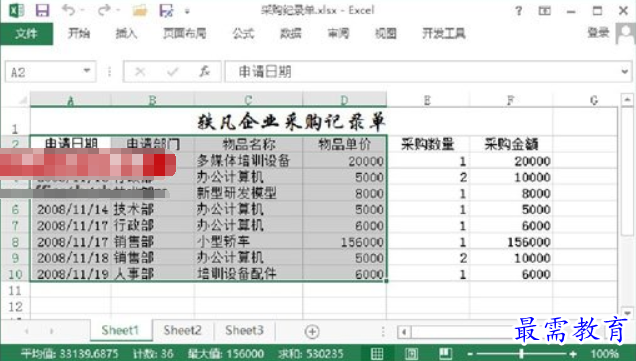The image size is (636, 361).
Task: Switch to the Sheet1 tab
Action: point(120,330)
